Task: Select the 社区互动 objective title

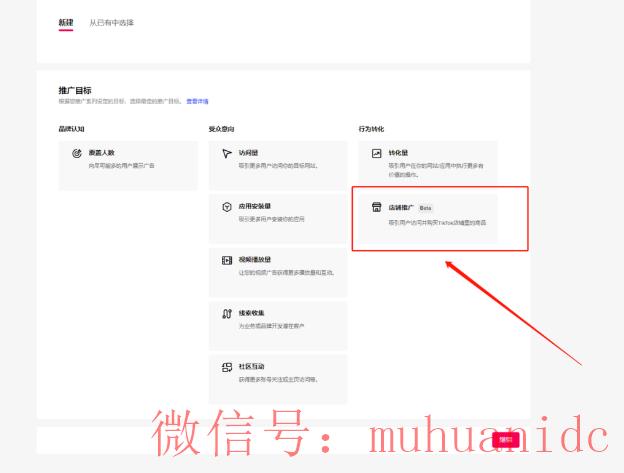Action: [x=252, y=366]
